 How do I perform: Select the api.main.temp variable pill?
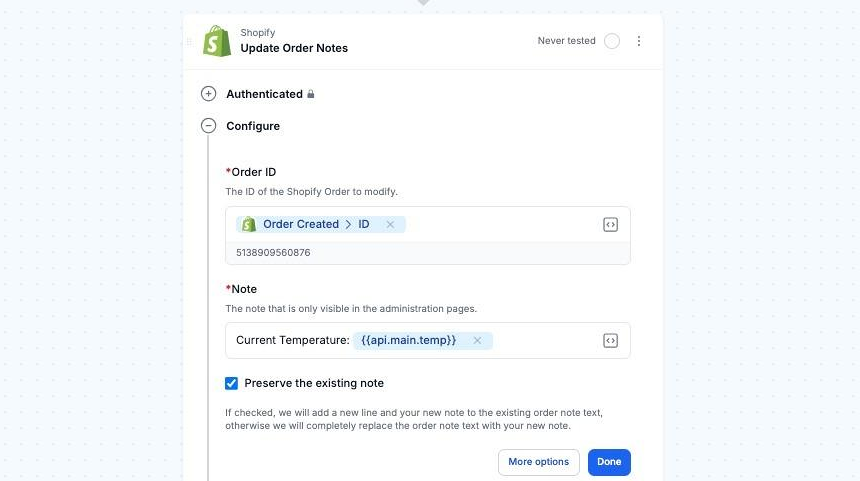408,341
